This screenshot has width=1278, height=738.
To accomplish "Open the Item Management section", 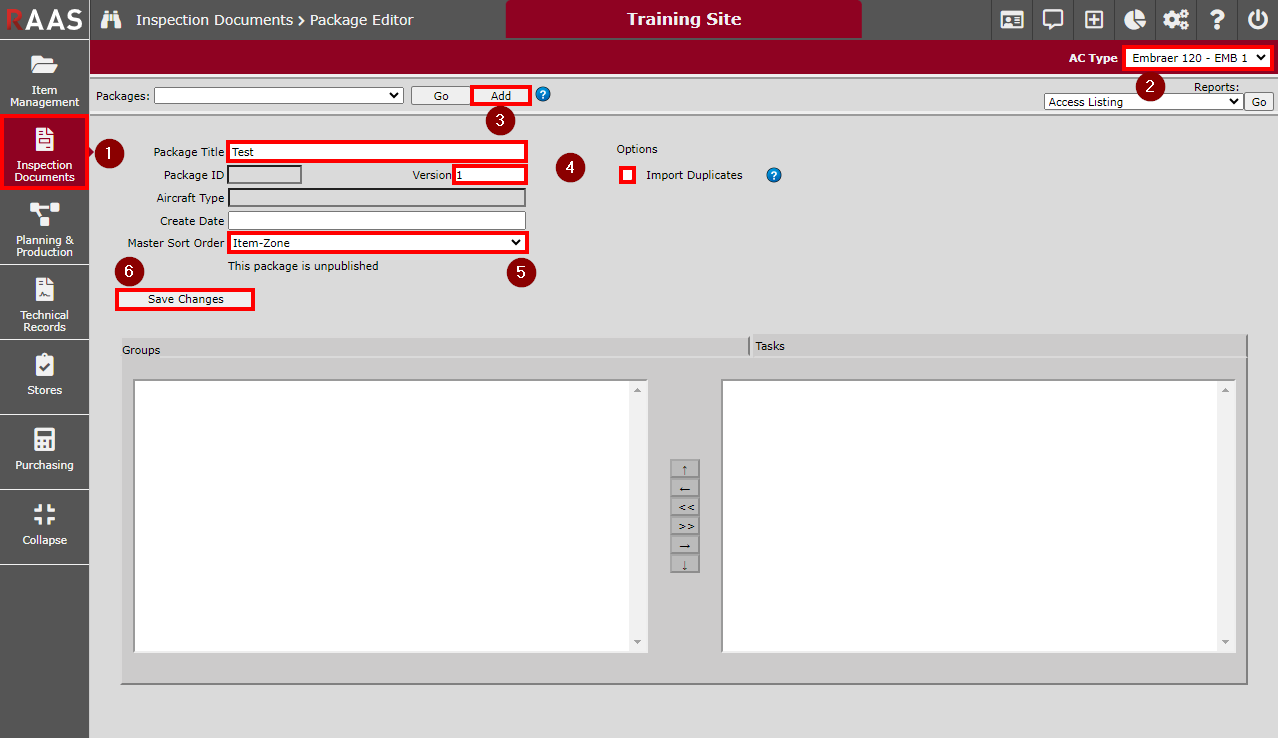I will coord(44,80).
